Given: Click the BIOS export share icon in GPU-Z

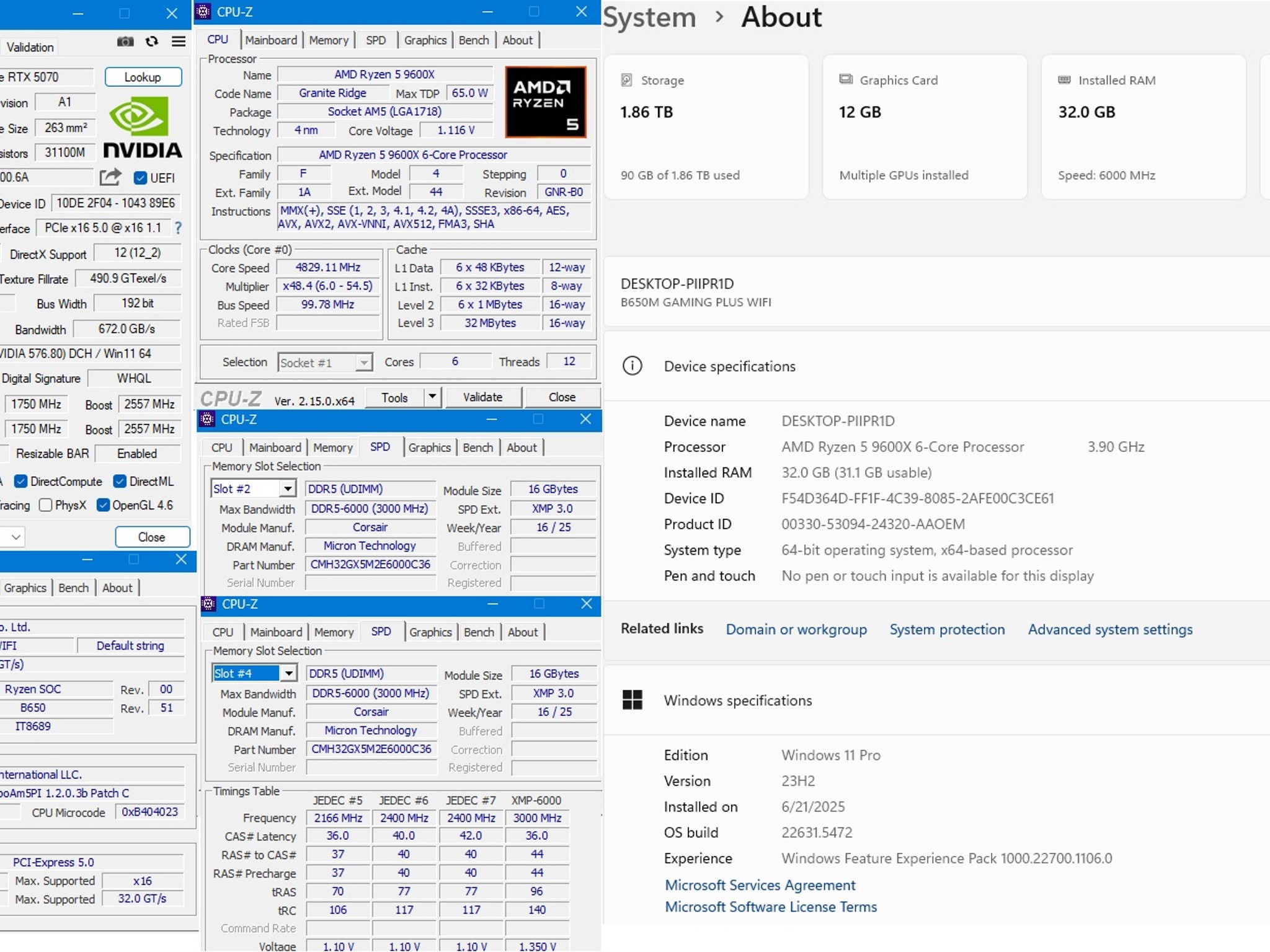Looking at the screenshot, I should 110,177.
